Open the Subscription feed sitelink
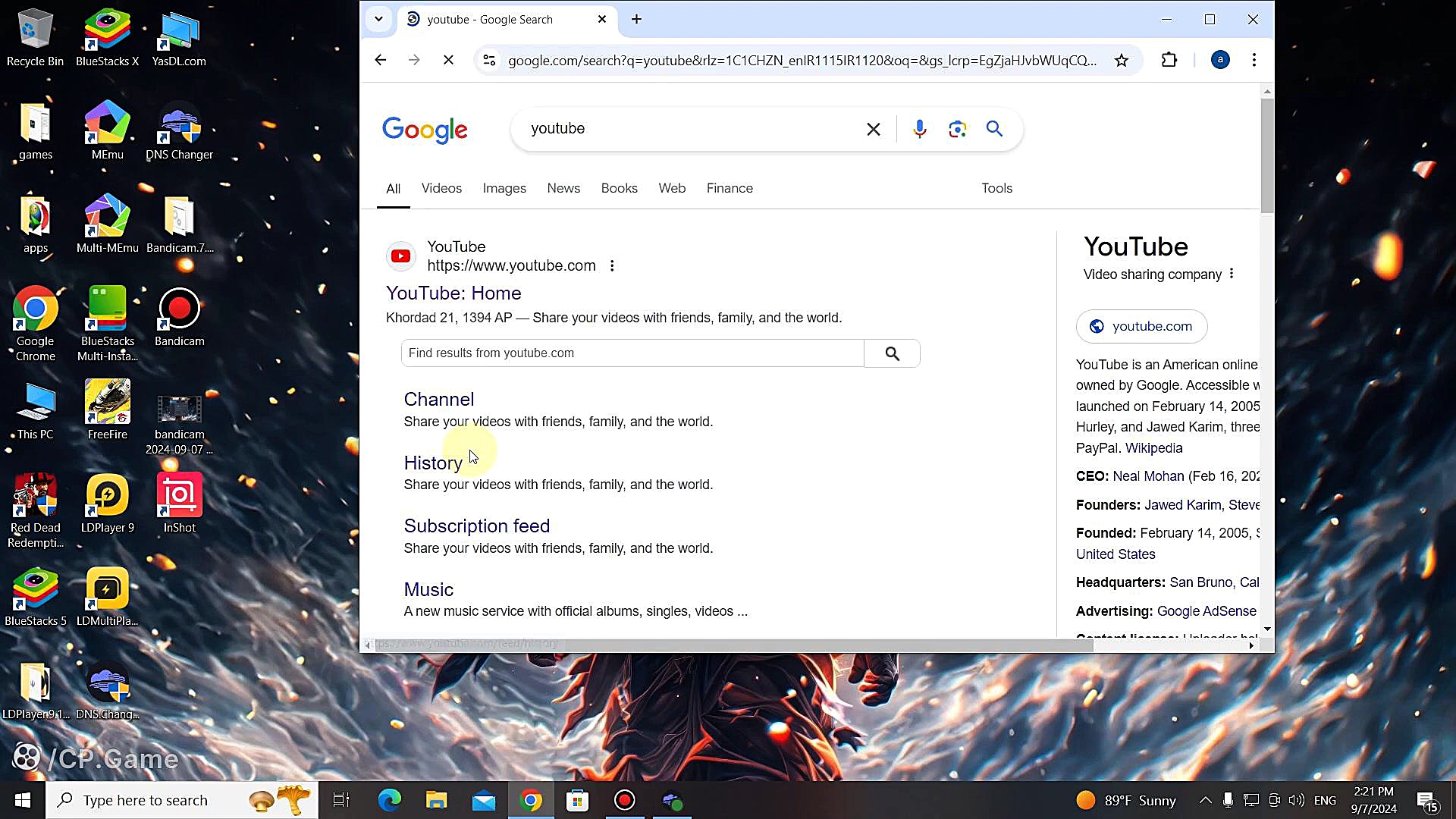Image resolution: width=1456 pixels, height=819 pixels. coord(476,526)
